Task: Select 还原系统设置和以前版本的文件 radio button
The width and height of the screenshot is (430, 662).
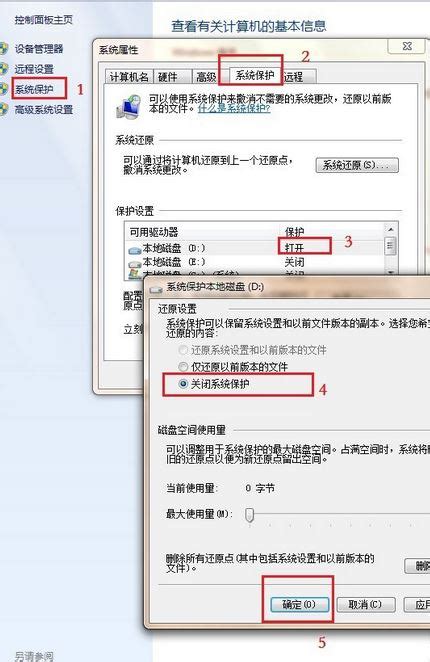Action: pyautogui.click(x=183, y=350)
